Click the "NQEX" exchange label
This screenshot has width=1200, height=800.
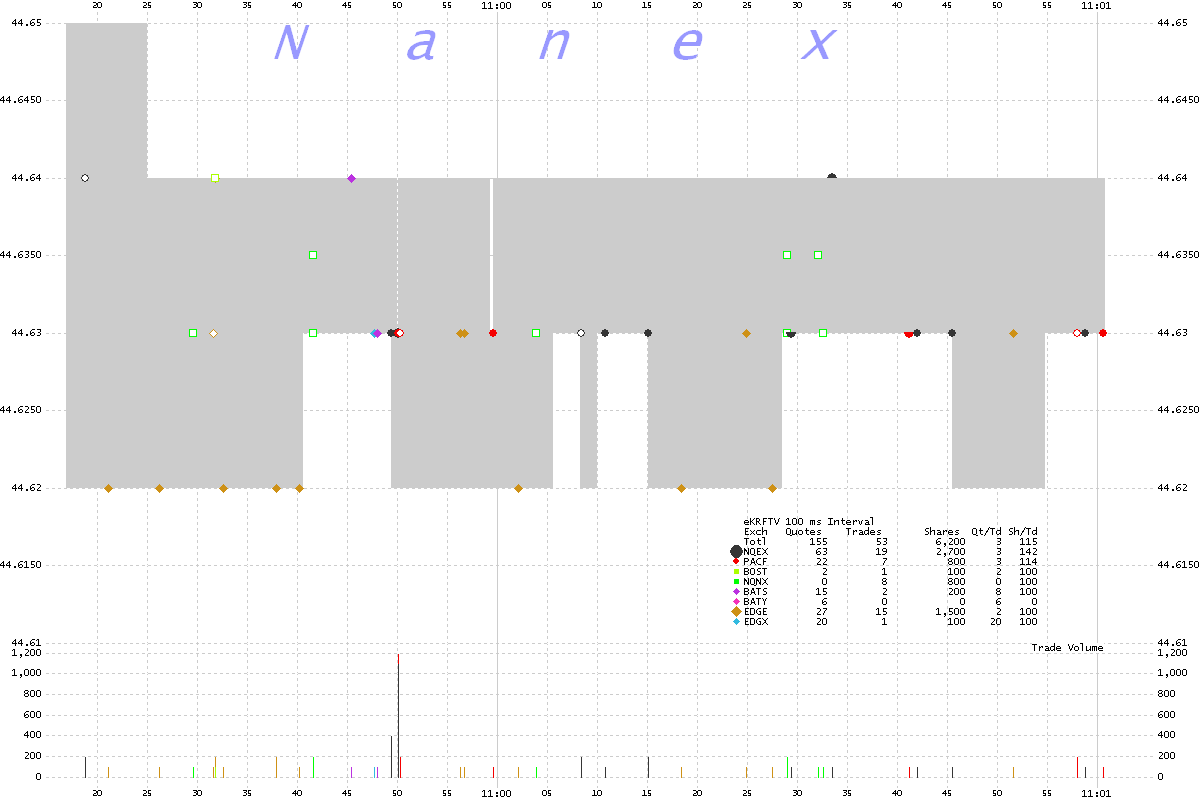click(x=755, y=552)
